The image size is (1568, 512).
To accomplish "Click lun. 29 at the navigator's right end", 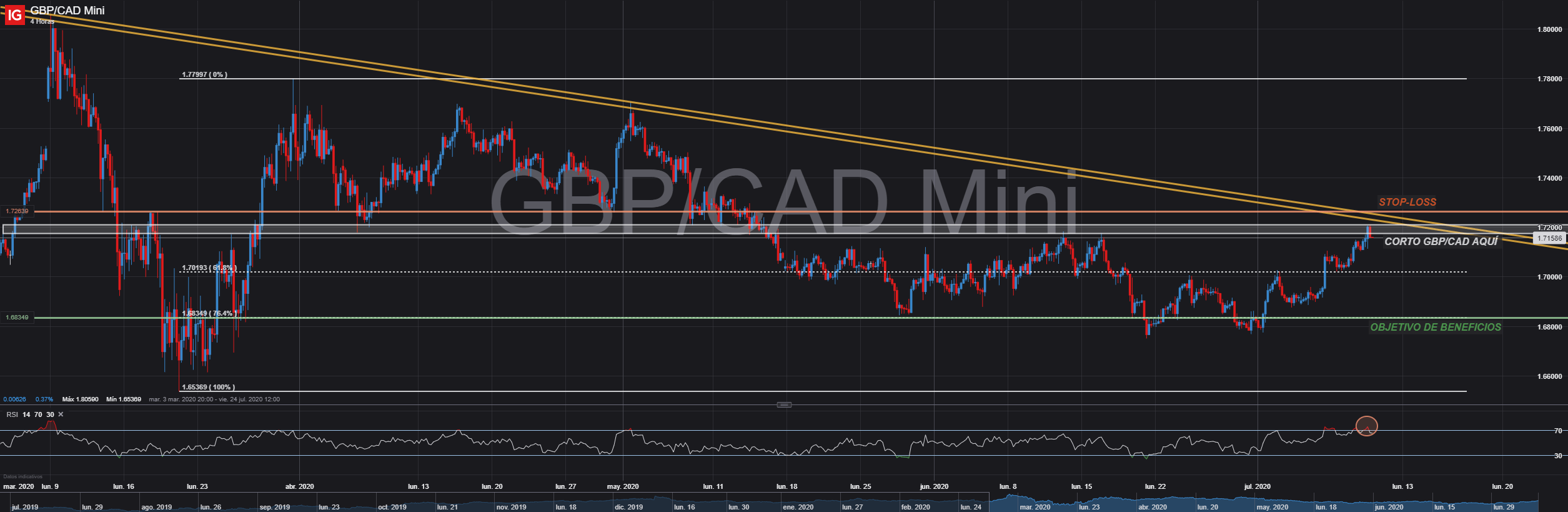I will (x=1503, y=507).
